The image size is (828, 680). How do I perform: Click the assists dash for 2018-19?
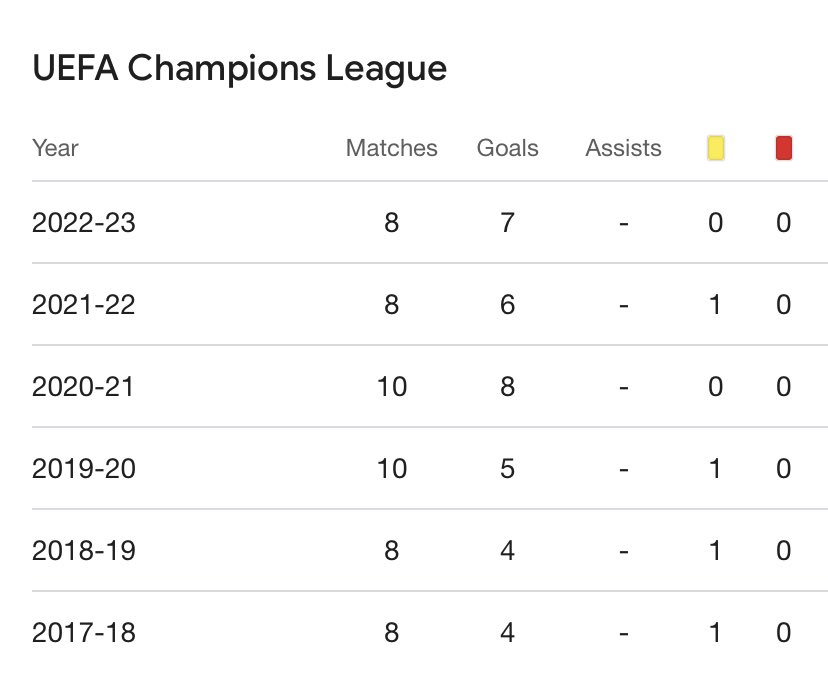coord(624,552)
